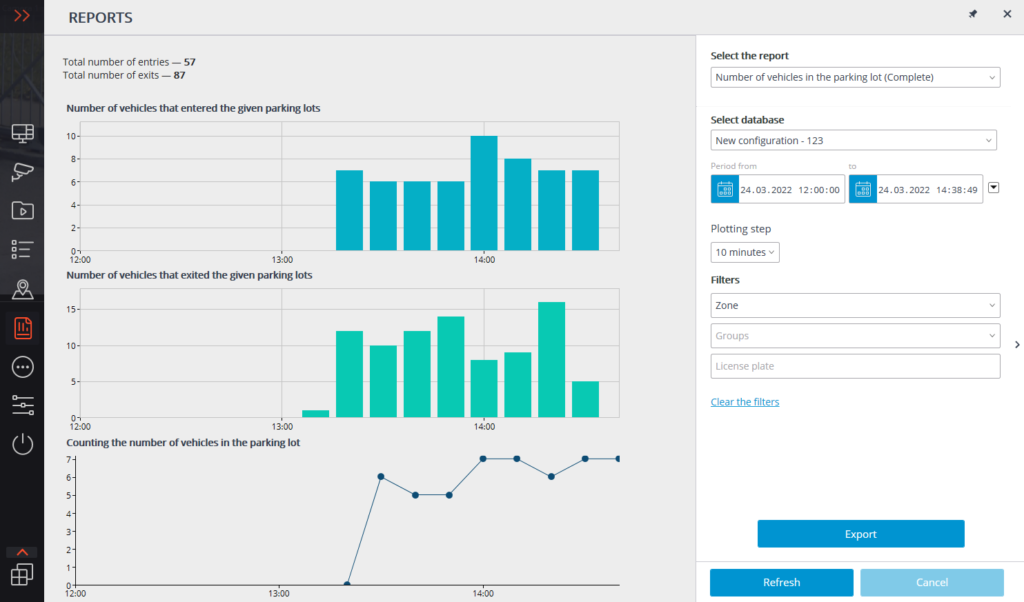
Task: Open the Plotting step '10 minutes' dropdown
Action: tap(745, 252)
